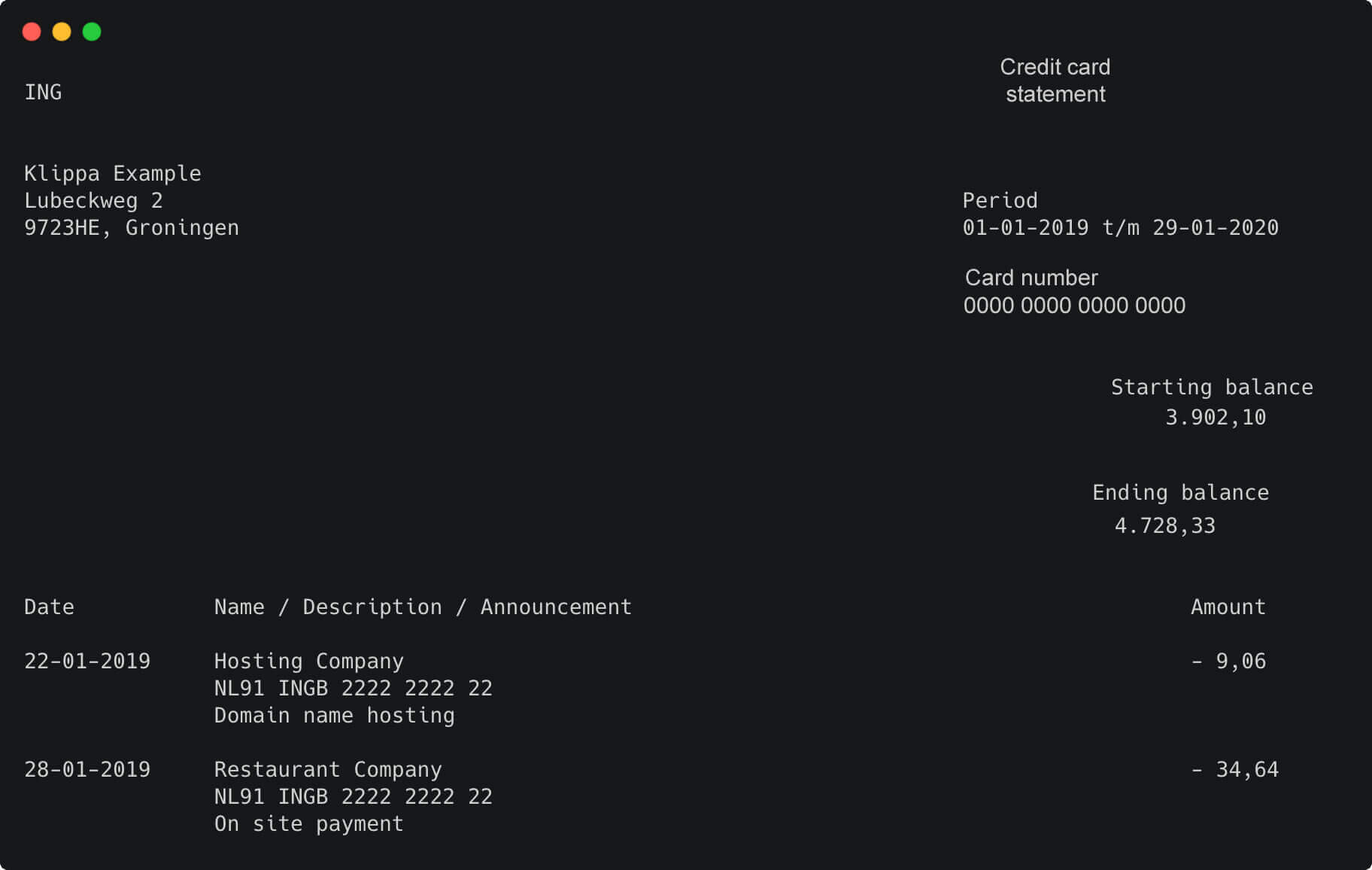Image resolution: width=1372 pixels, height=870 pixels.
Task: Click the ING bank name
Action: pos(43,93)
